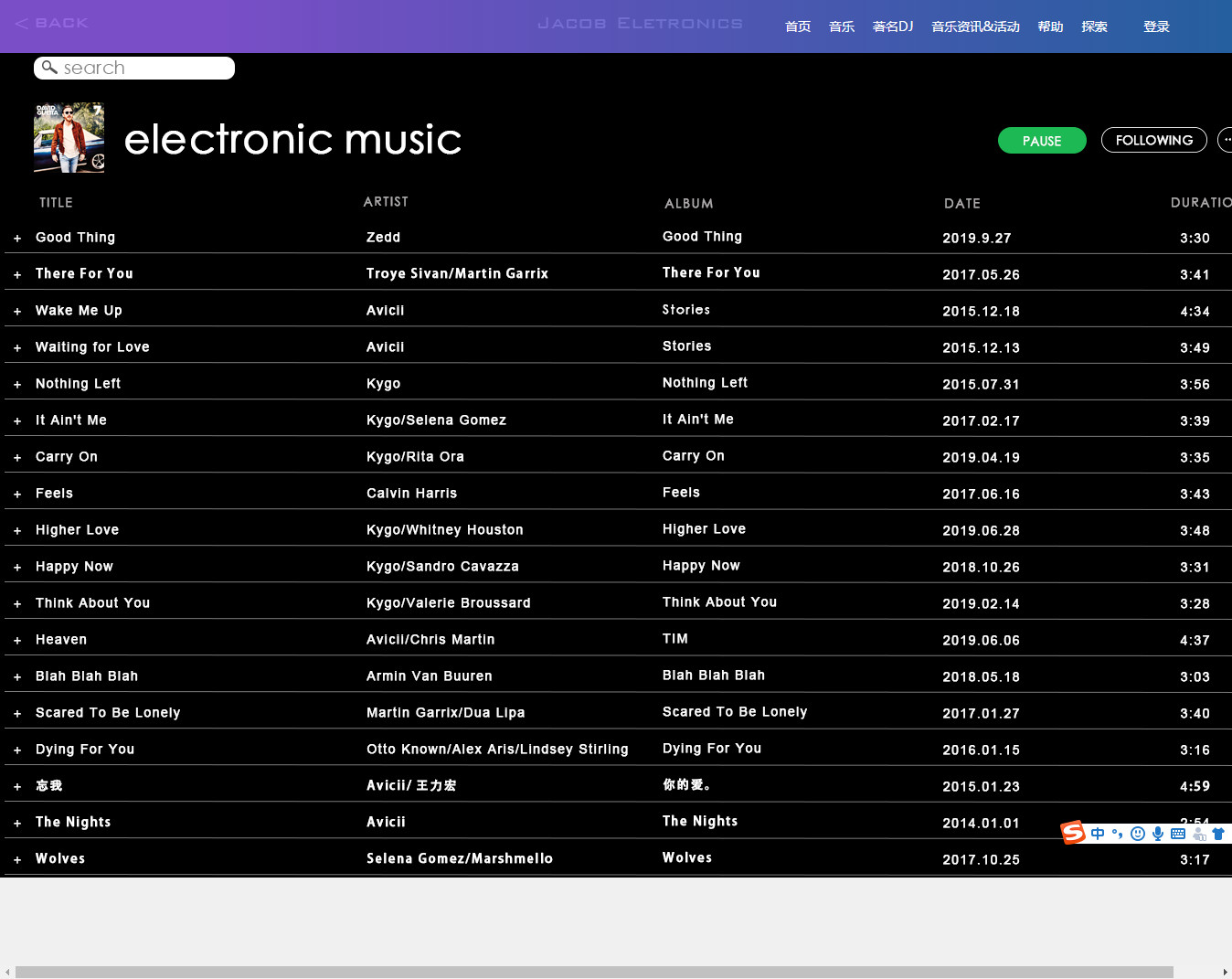Sort by the ALBUM column header

(x=688, y=204)
